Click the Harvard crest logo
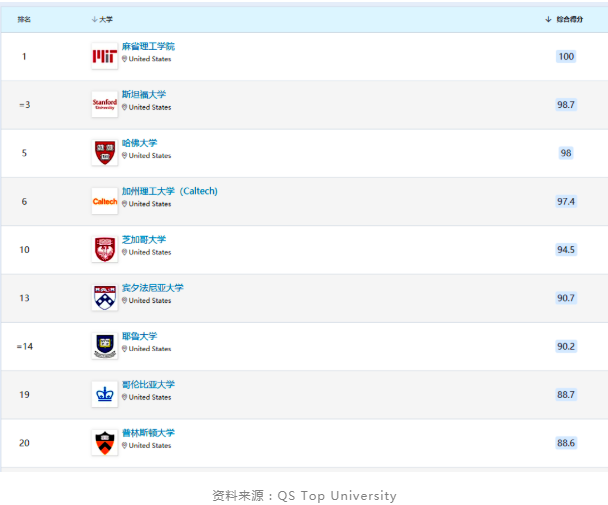608x505 pixels. (x=104, y=152)
